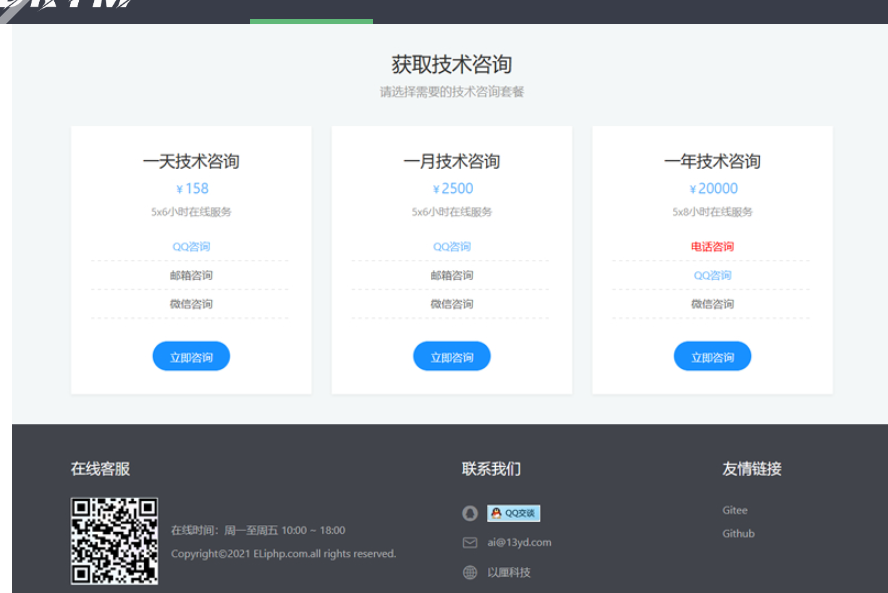888x593 pixels.
Task: Click 微信咨询 in the yearly plan card
Action: pyautogui.click(x=712, y=303)
